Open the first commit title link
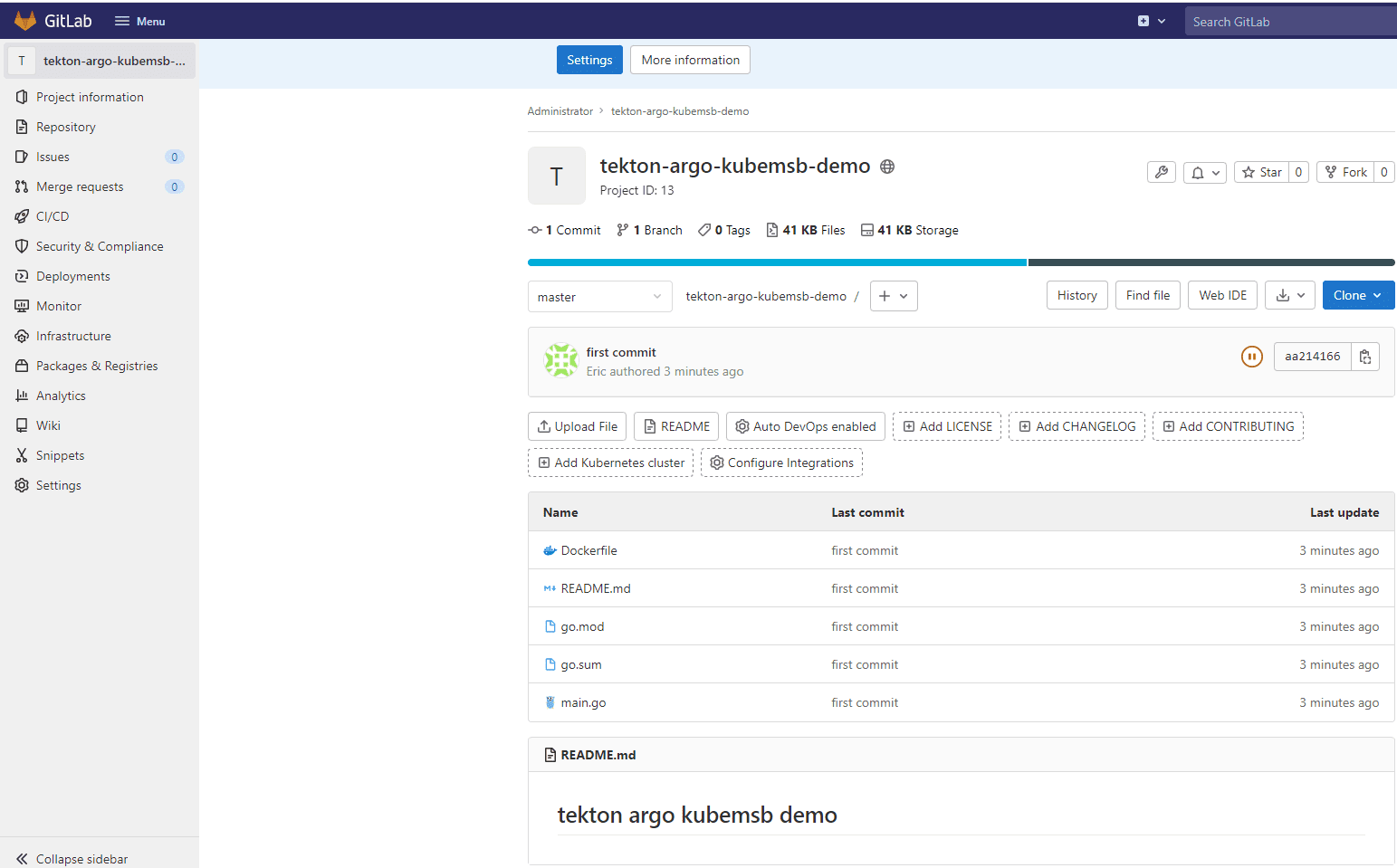The width and height of the screenshot is (1397, 868). pyautogui.click(x=621, y=352)
